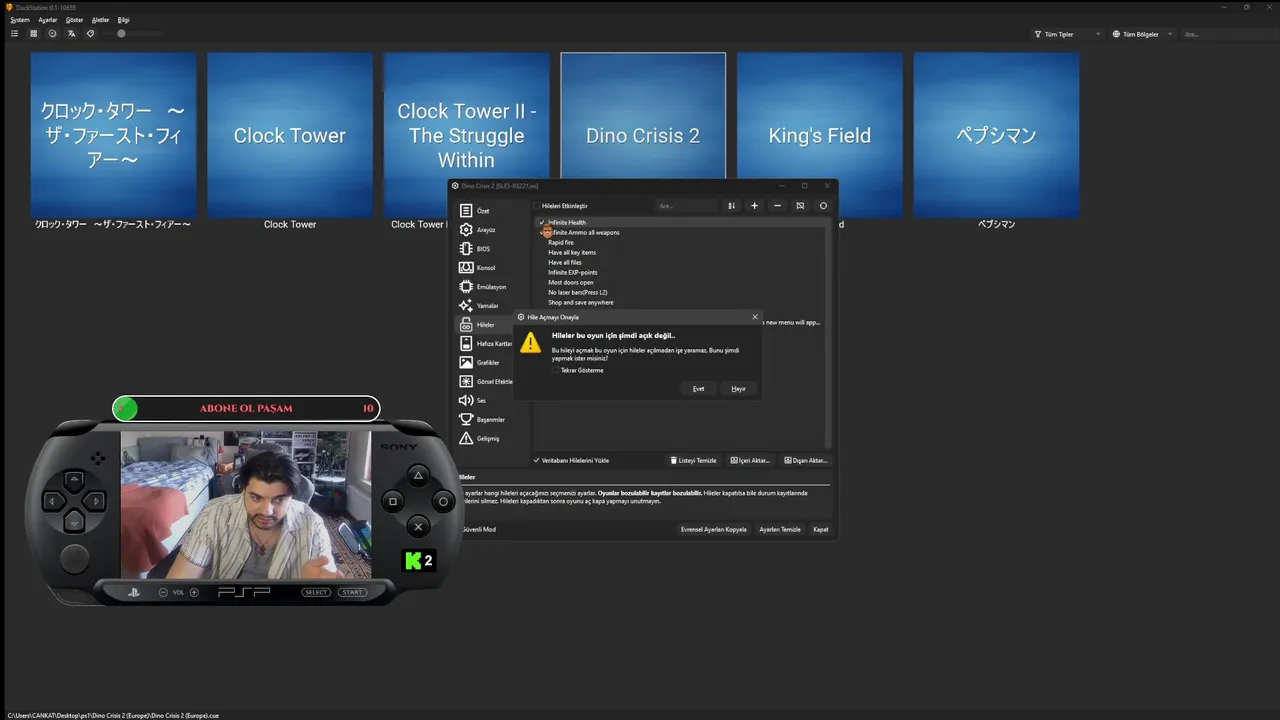1280x720 pixels.
Task: Select Shop and save anywhere cheat
Action: [x=581, y=302]
